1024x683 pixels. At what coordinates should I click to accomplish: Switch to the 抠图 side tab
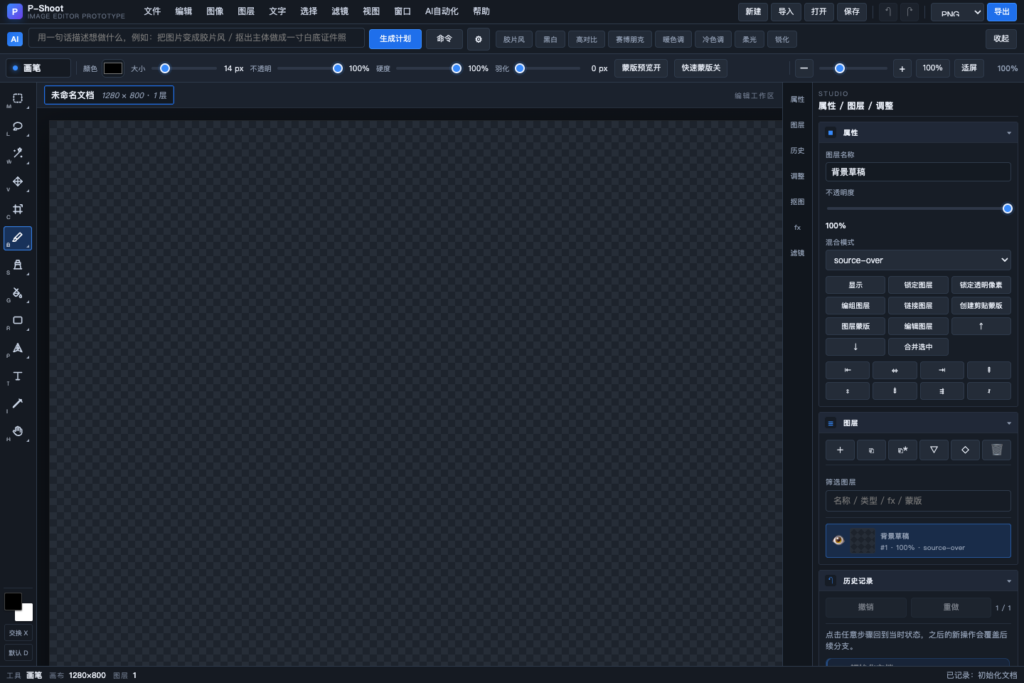tap(797, 202)
